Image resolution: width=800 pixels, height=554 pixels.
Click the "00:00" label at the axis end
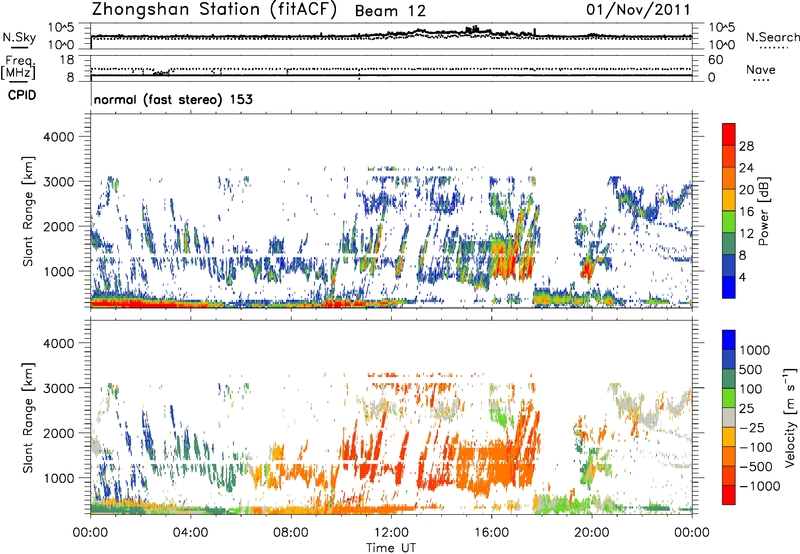(692, 533)
